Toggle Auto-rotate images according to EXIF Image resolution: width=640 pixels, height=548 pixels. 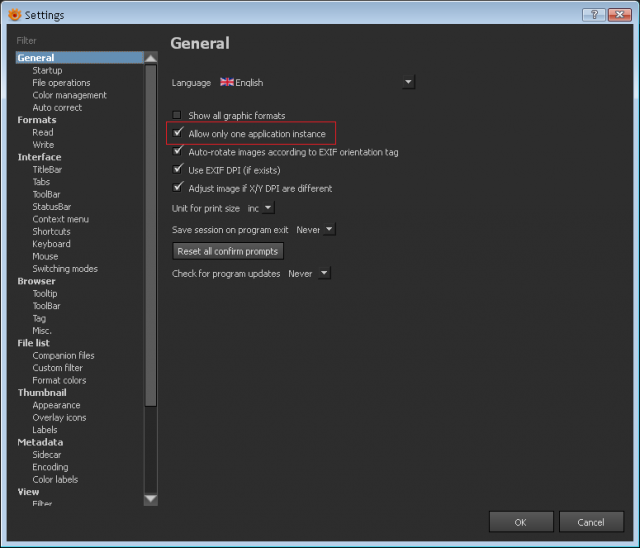click(177, 151)
